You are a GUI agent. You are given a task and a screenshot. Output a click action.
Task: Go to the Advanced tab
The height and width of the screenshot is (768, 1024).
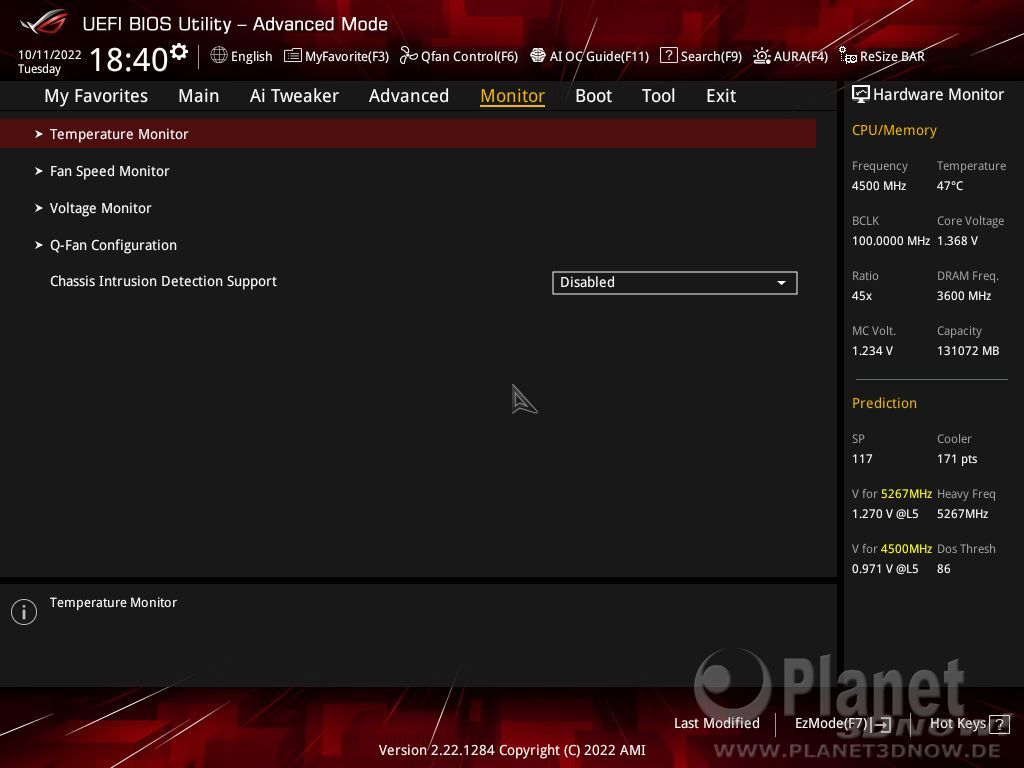[409, 96]
